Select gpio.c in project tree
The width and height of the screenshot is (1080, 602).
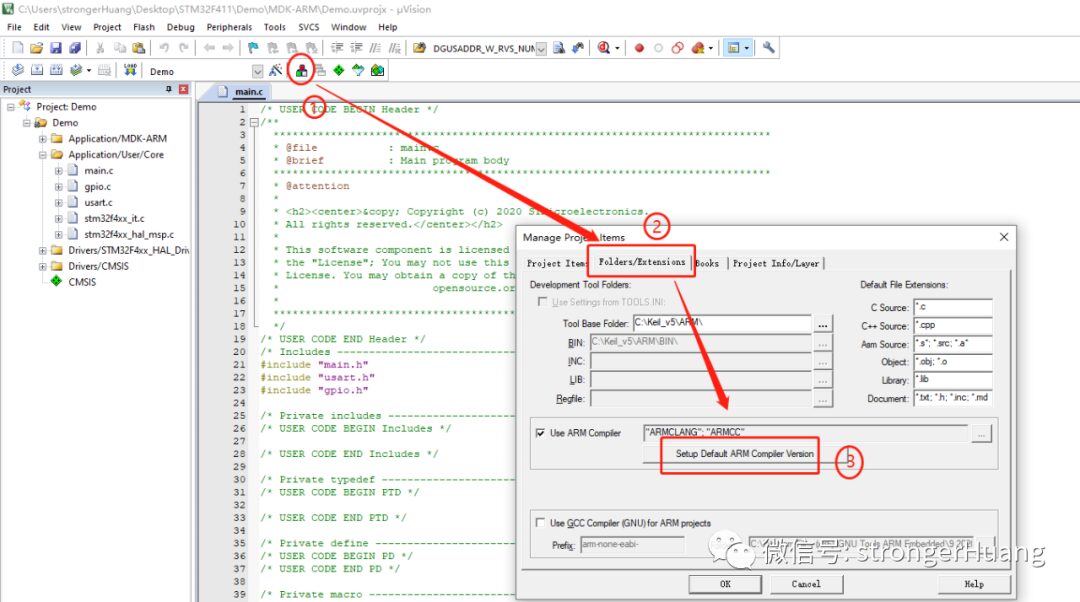point(97,187)
